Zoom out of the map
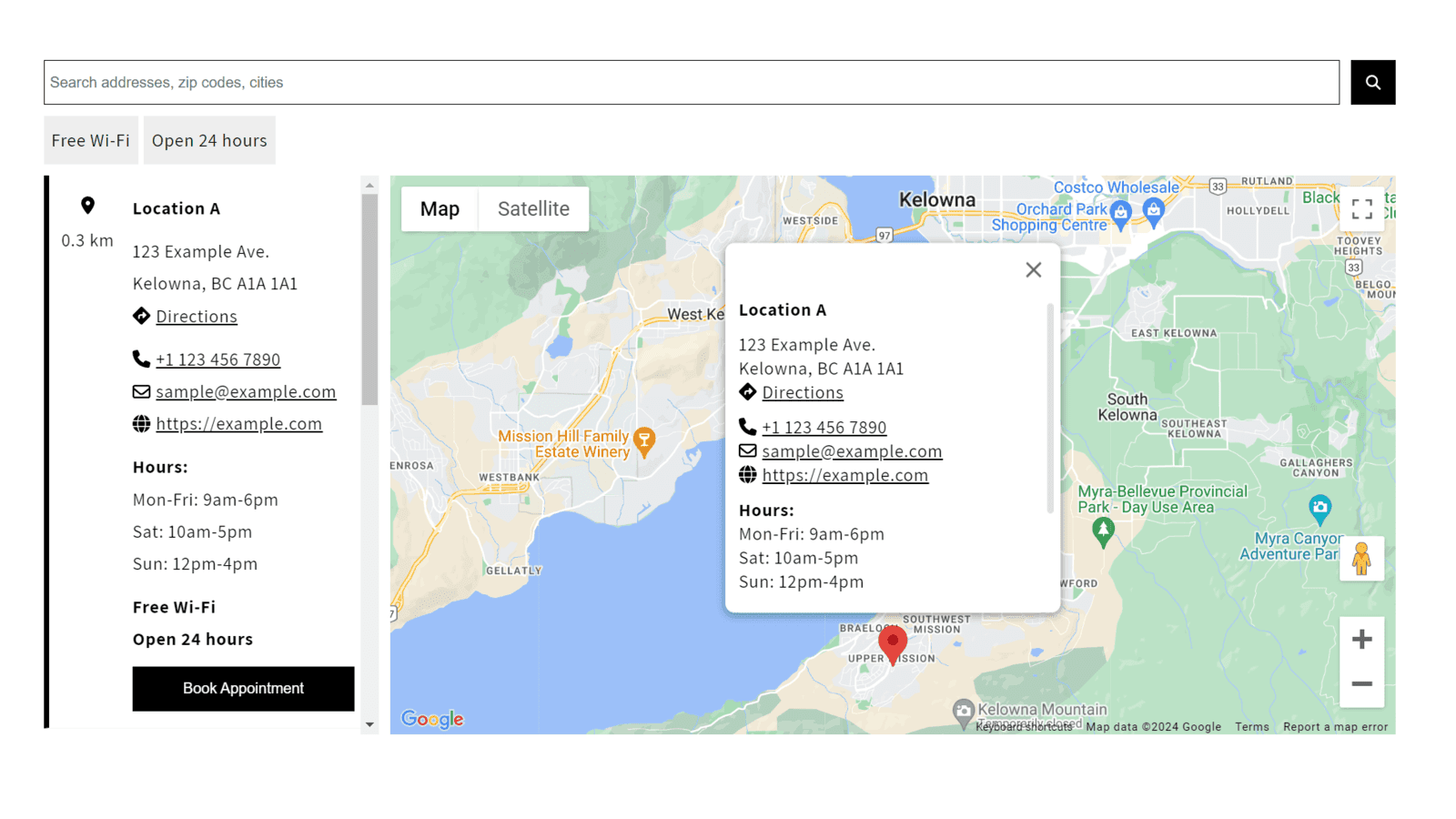Screen dimensions: 1456x819 1361,683
